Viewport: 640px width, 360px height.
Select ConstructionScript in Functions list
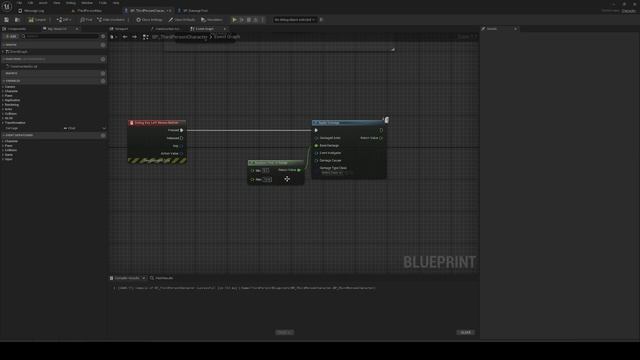point(23,67)
